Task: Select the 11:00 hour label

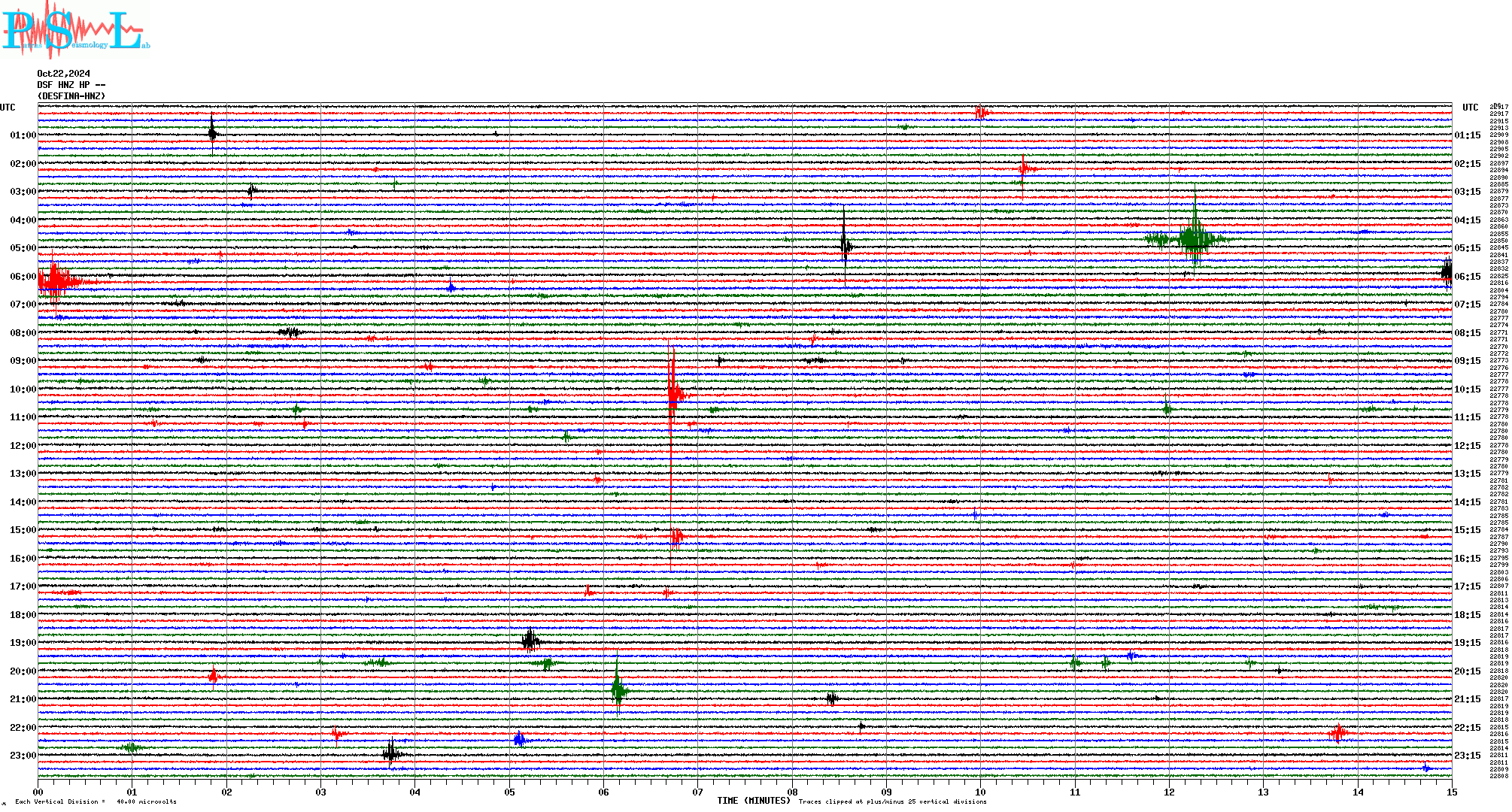Action: click(23, 417)
